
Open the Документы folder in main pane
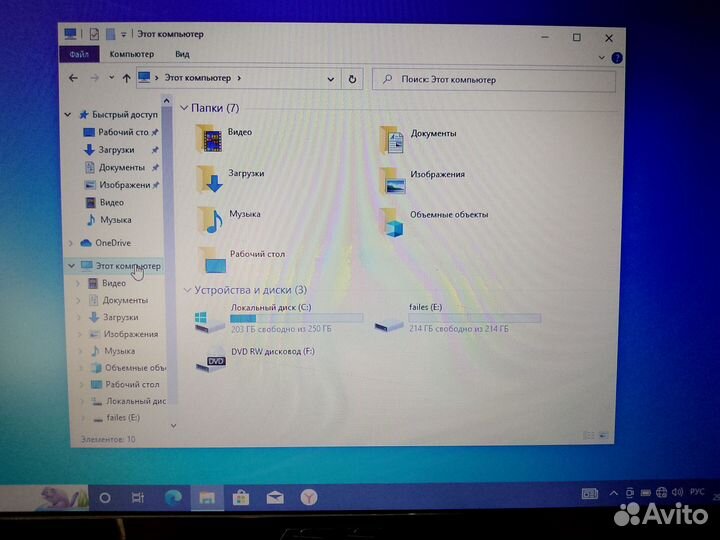(x=418, y=139)
